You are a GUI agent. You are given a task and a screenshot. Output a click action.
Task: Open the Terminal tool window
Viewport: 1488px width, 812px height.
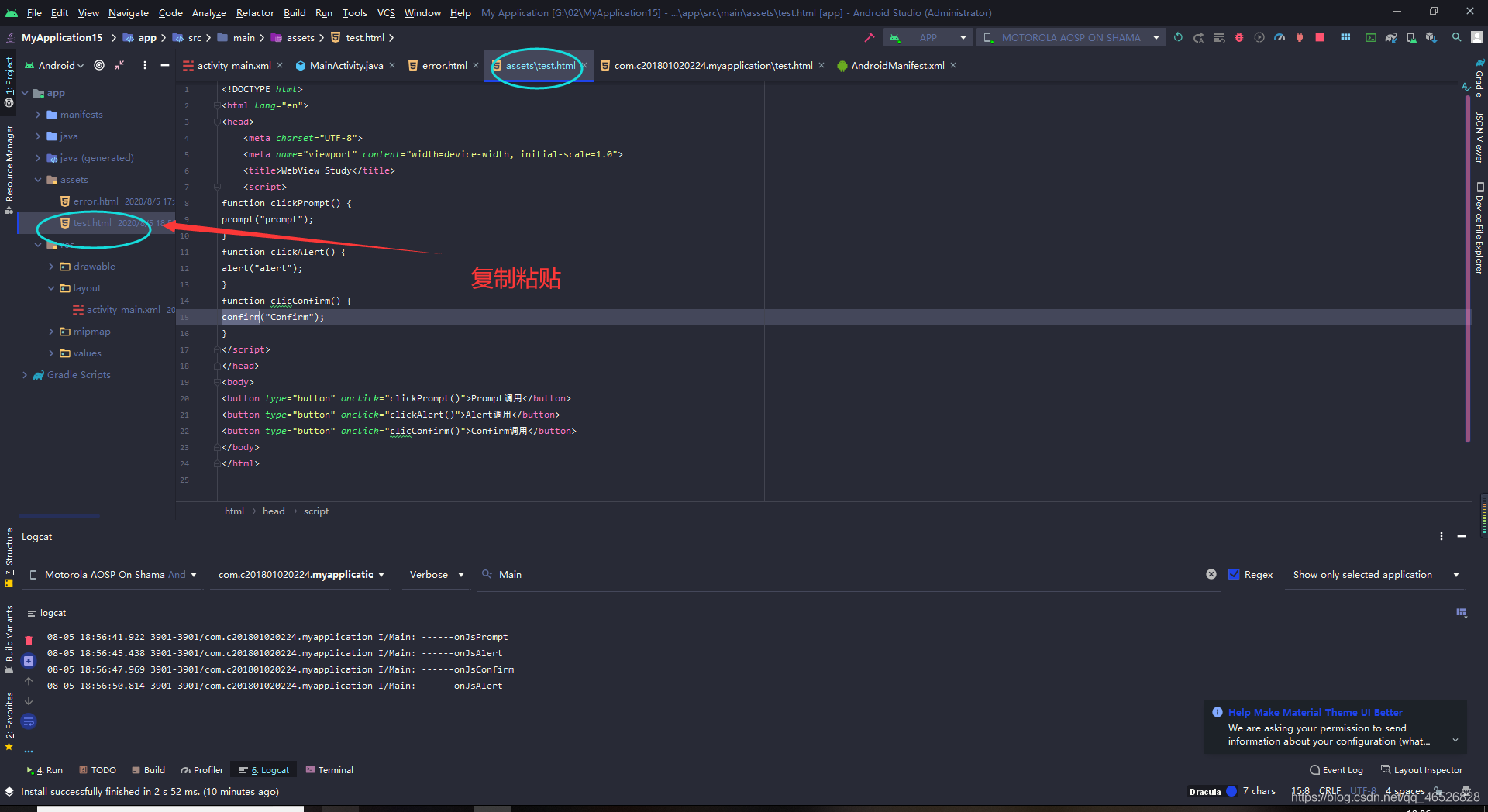click(329, 770)
